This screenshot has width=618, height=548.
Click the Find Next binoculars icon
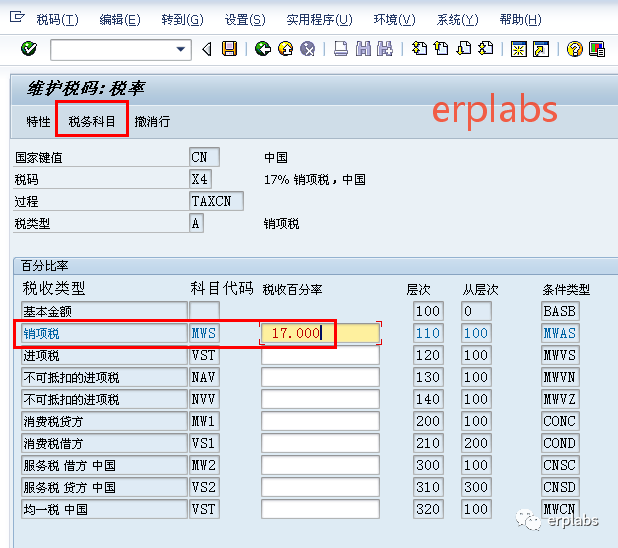click(x=385, y=49)
